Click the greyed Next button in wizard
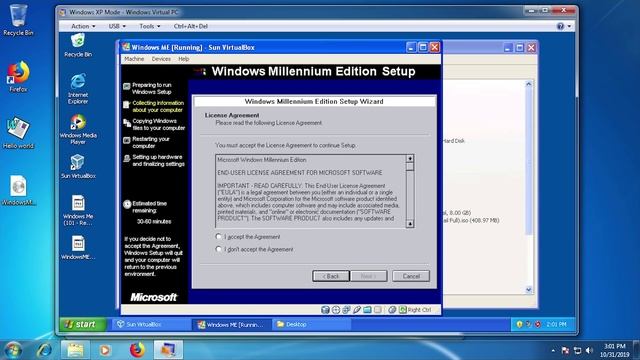 pos(369,276)
